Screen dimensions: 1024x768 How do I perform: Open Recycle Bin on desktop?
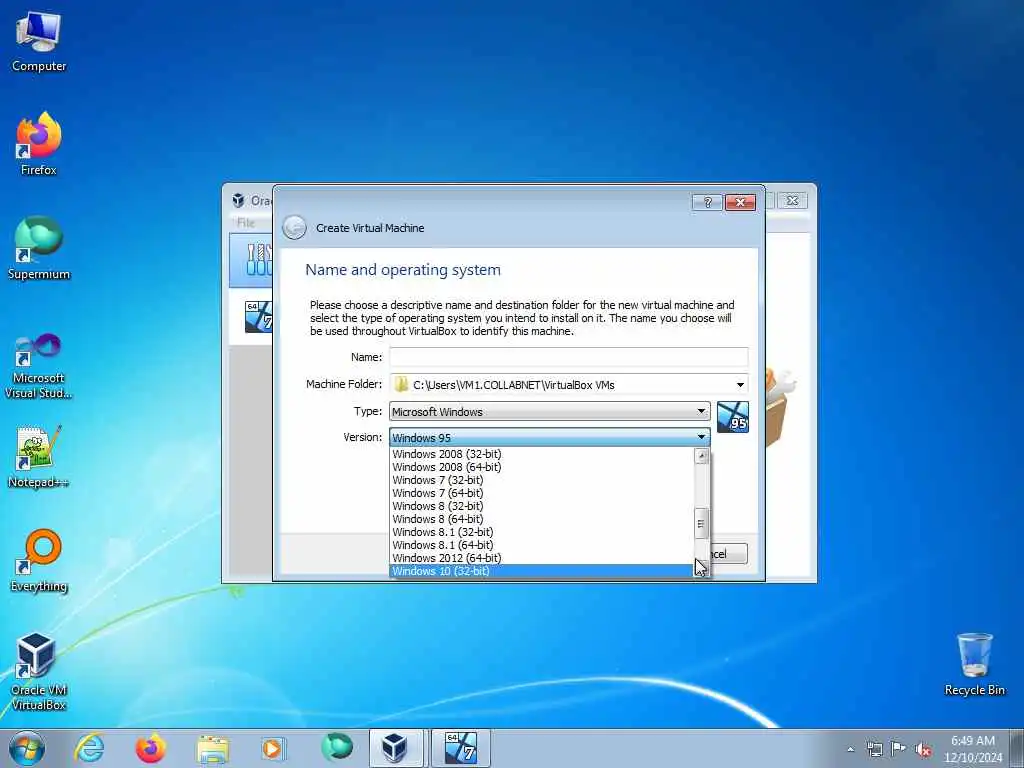click(974, 664)
